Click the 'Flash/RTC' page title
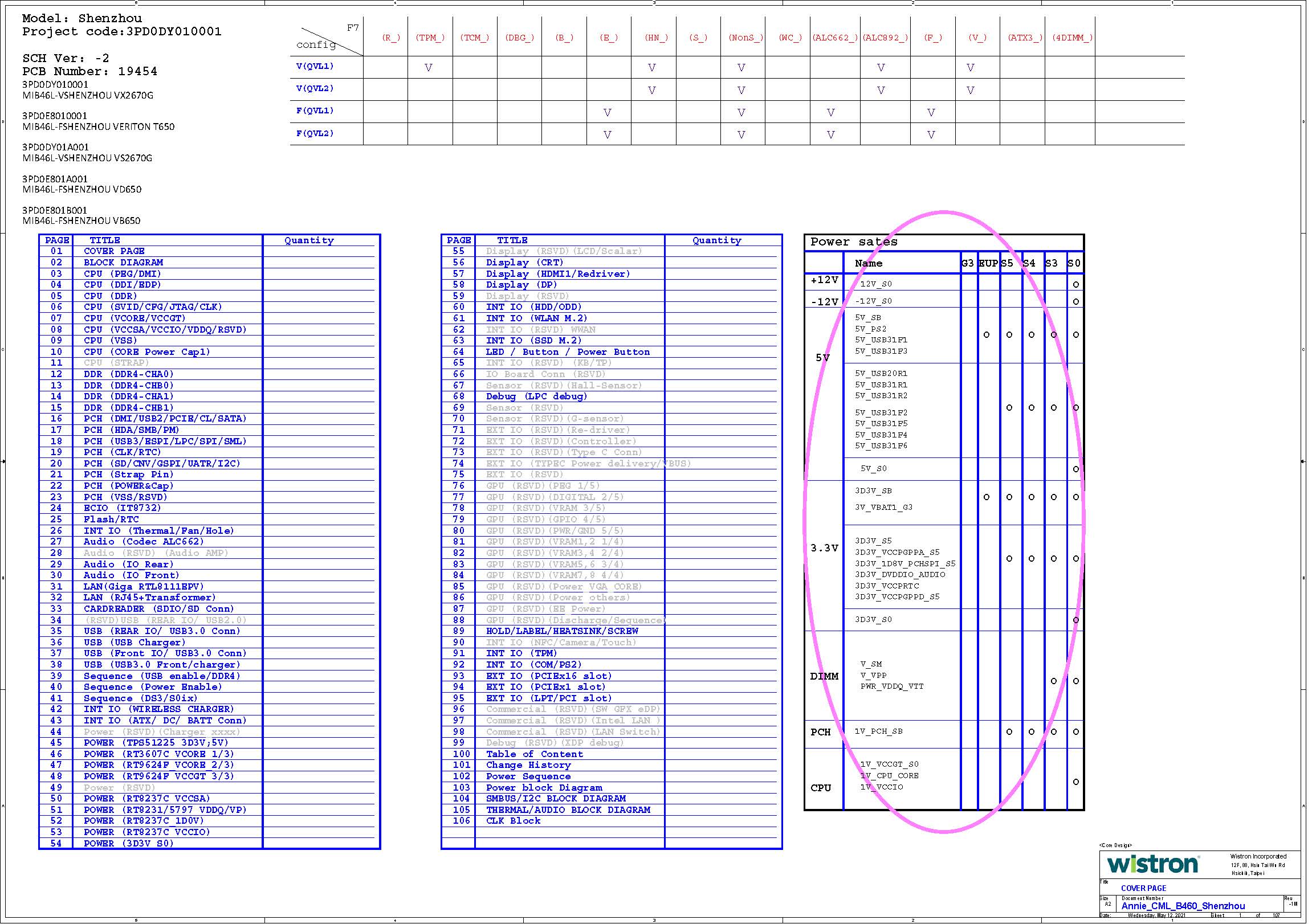Screen dimensions: 1312x924 coord(112,521)
